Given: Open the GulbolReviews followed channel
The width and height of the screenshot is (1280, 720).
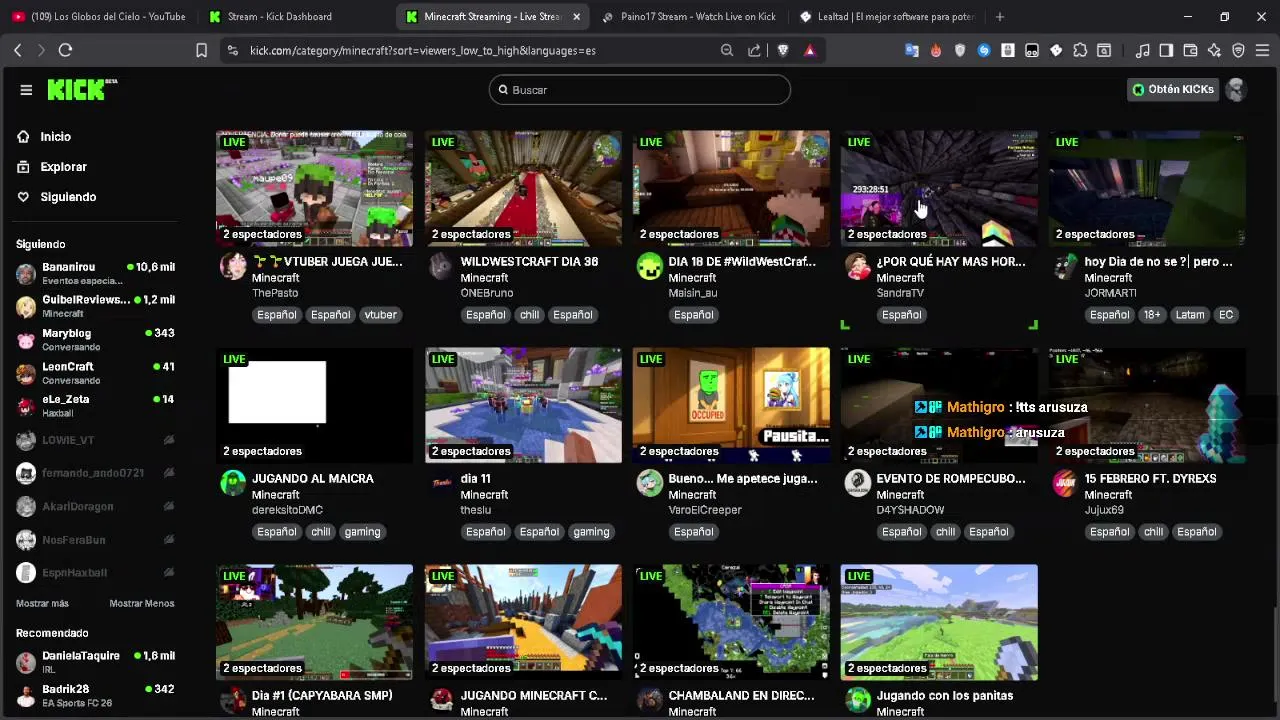Looking at the screenshot, I should pos(95,306).
